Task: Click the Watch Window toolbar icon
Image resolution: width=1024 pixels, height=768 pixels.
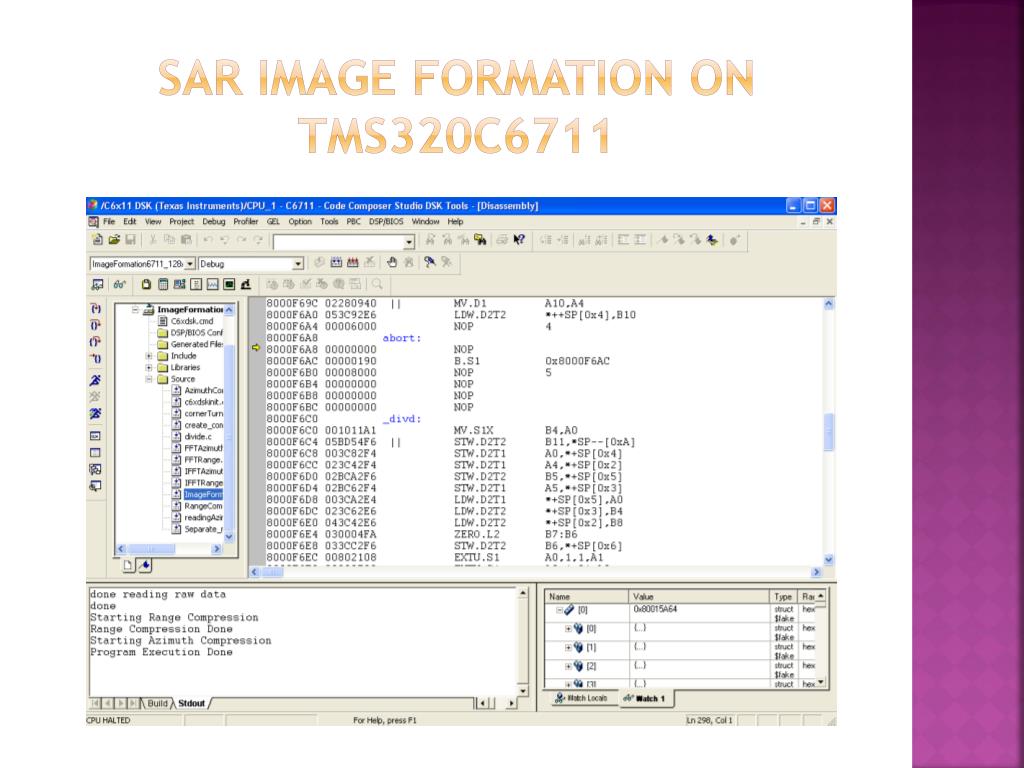Action: coord(98,284)
